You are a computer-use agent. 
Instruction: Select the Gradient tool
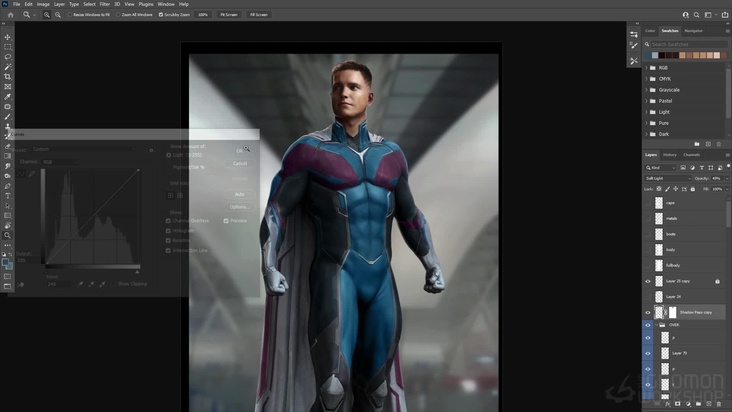(x=7, y=156)
